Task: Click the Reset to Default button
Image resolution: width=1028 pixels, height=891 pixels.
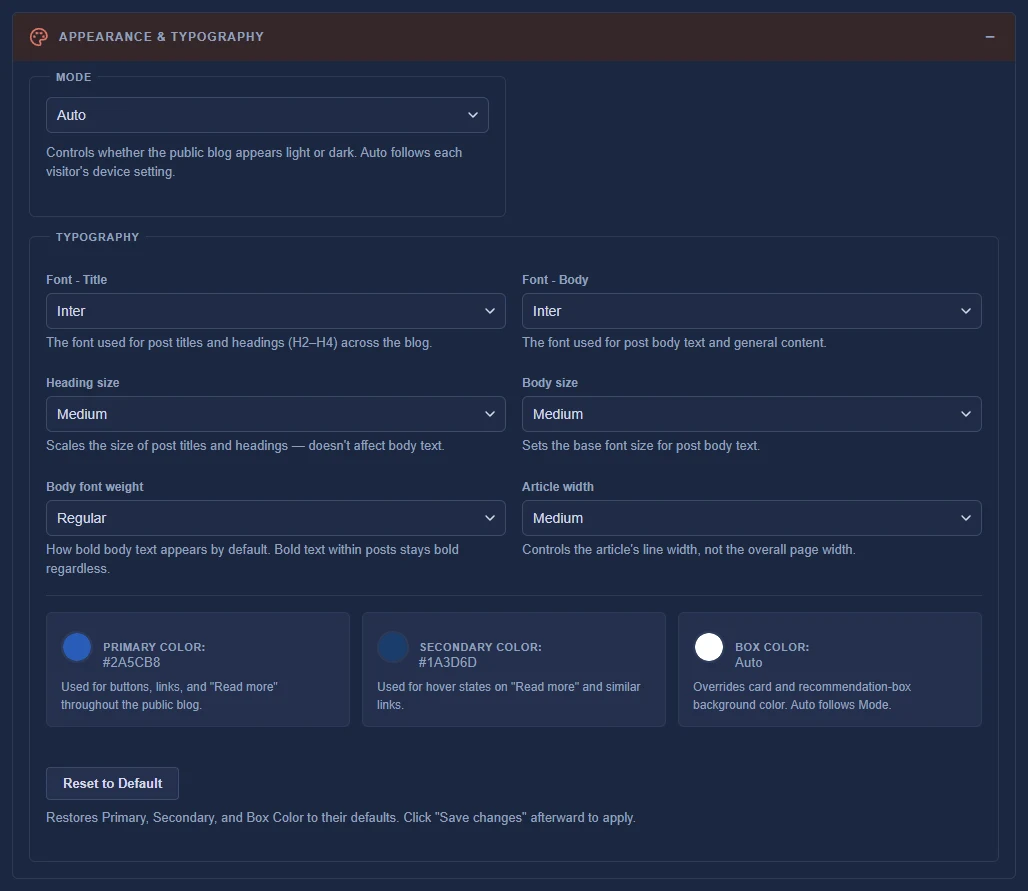Action: 112,783
